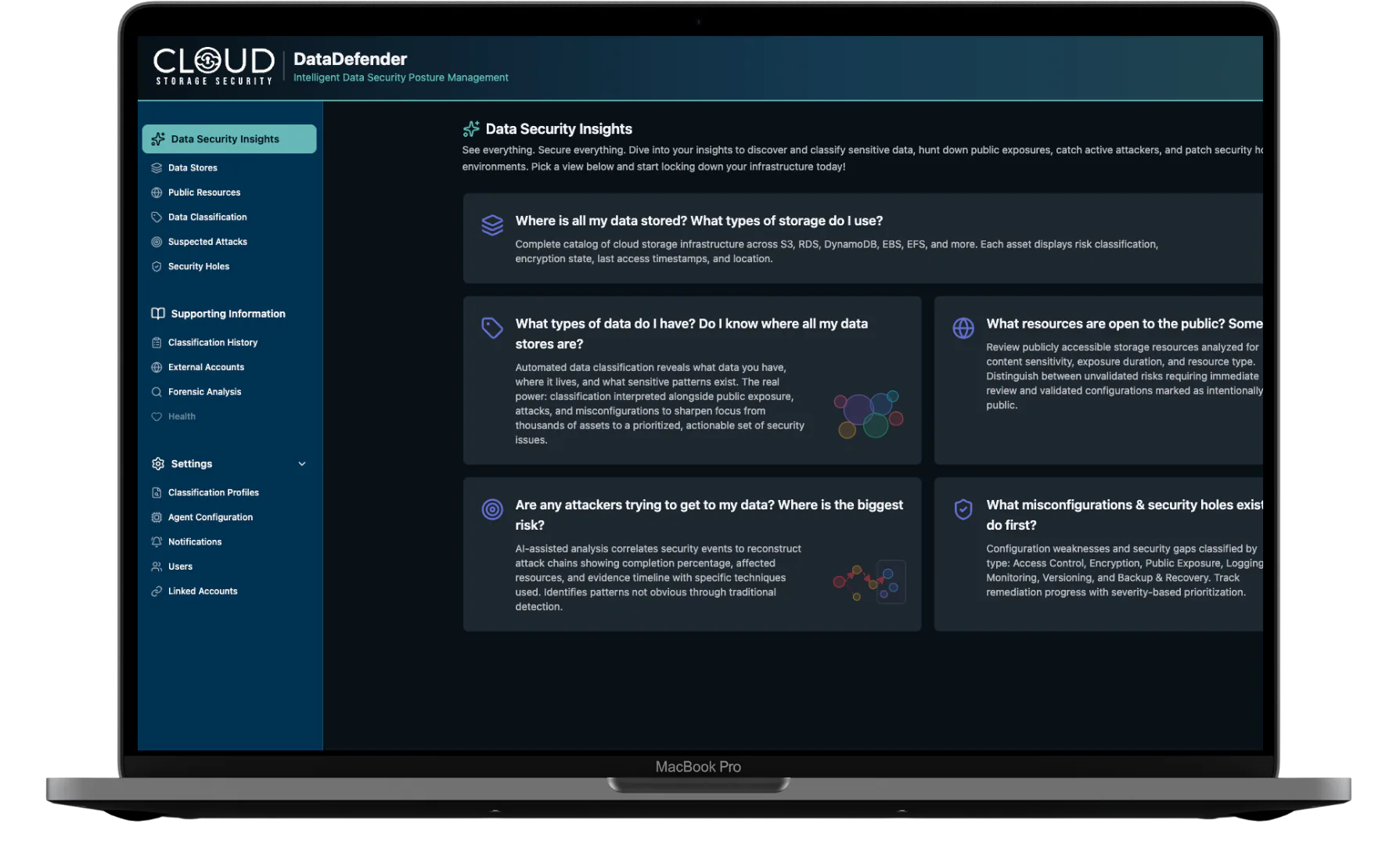Open 'What misconfigurations & security holes' card
Screen dimensions: 1400x856
point(1099,554)
